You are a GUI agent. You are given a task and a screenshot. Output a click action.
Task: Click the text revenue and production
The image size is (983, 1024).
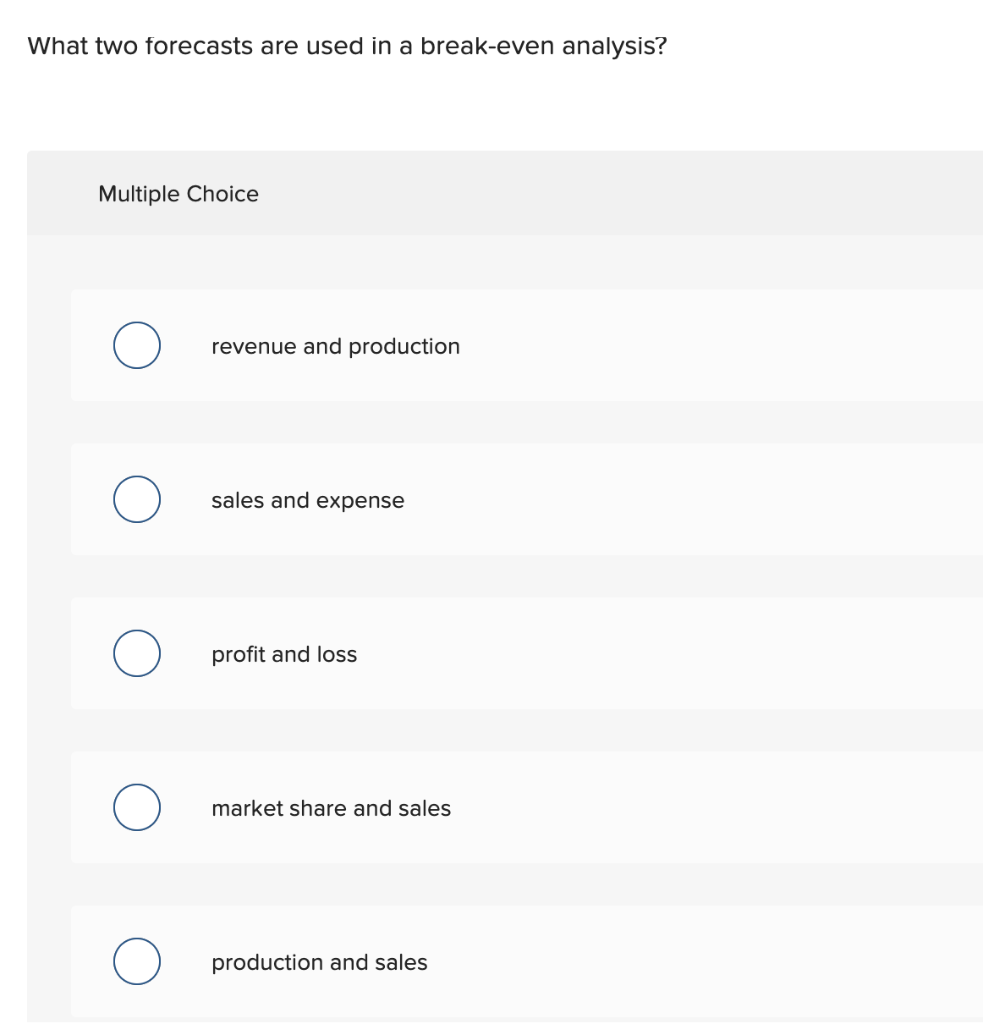[336, 346]
